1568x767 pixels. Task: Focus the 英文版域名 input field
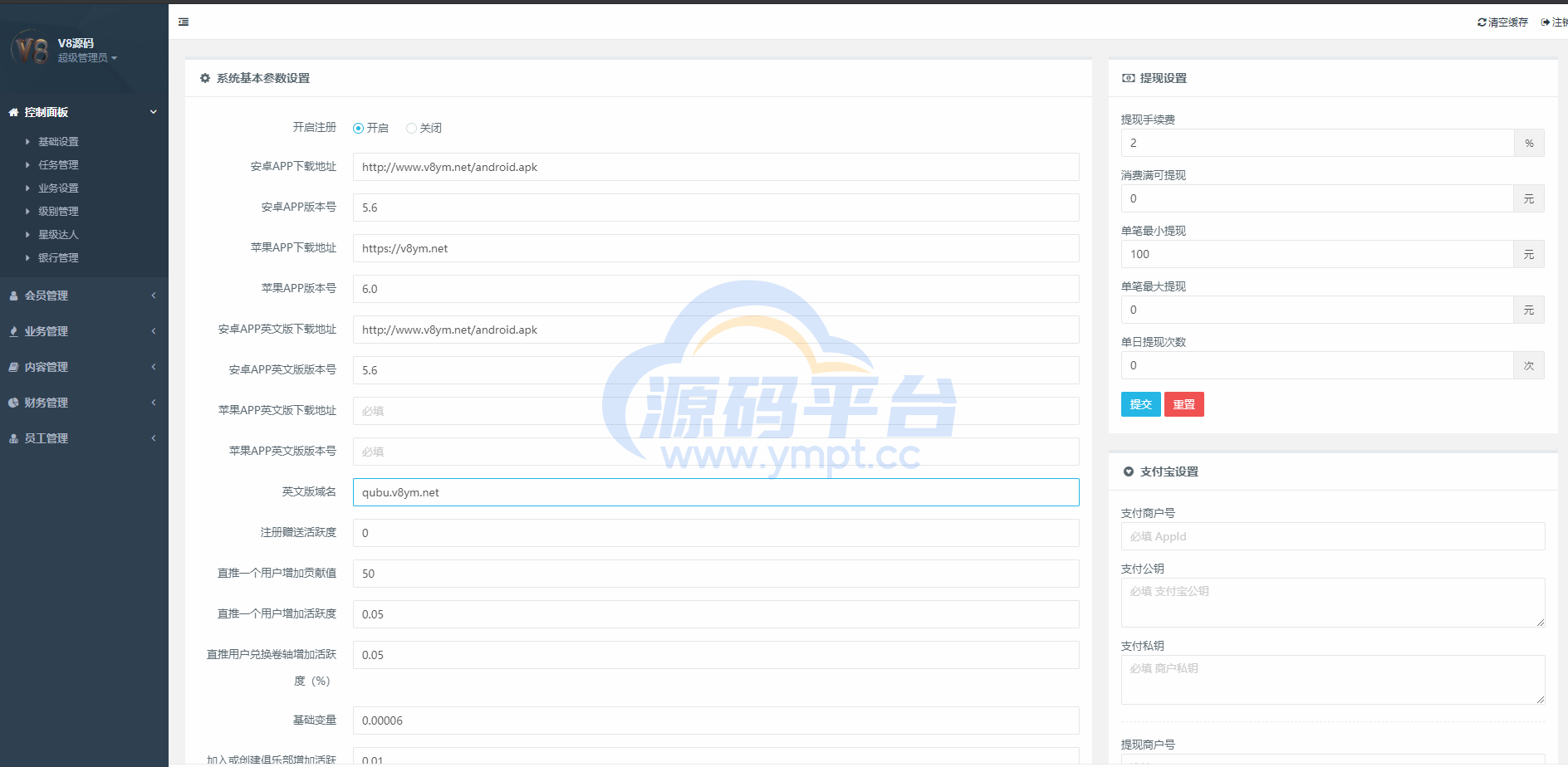(716, 492)
